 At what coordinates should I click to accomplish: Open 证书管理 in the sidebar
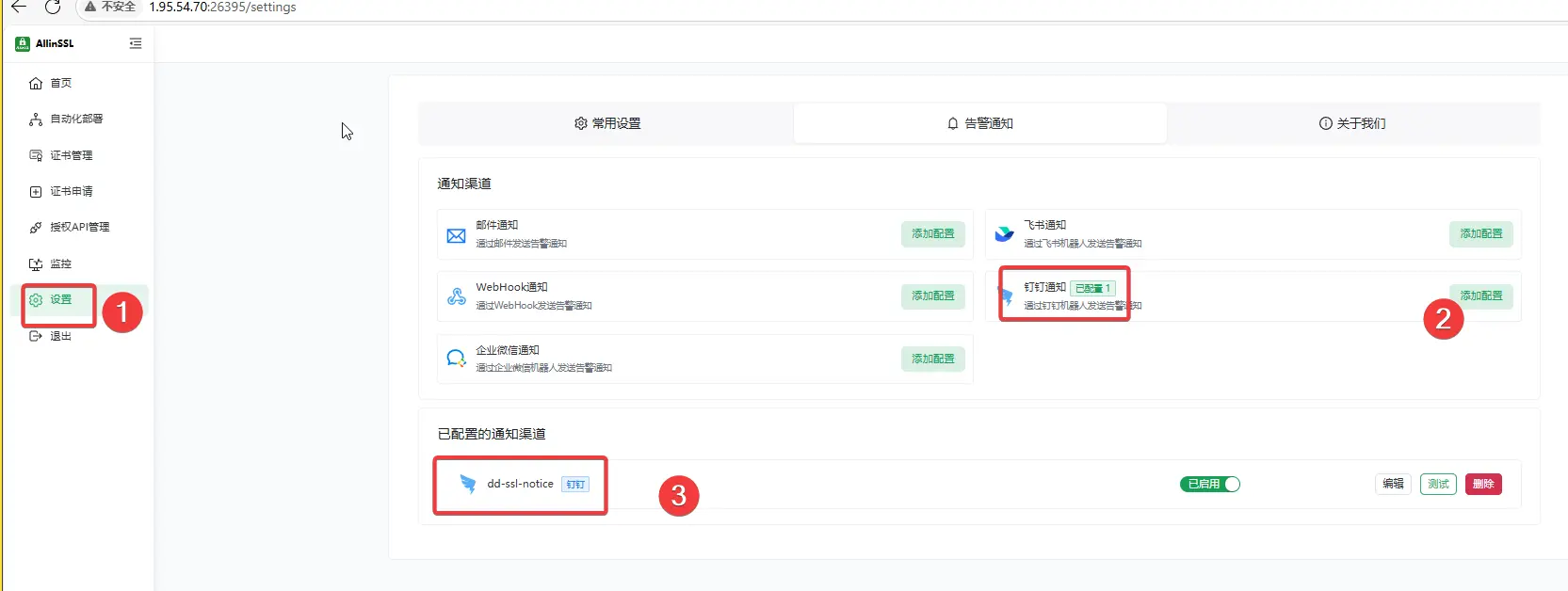71,155
